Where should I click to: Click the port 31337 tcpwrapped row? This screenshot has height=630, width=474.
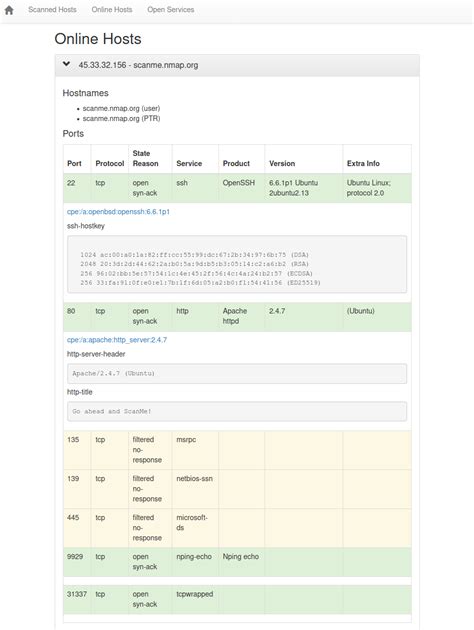pyautogui.click(x=237, y=599)
